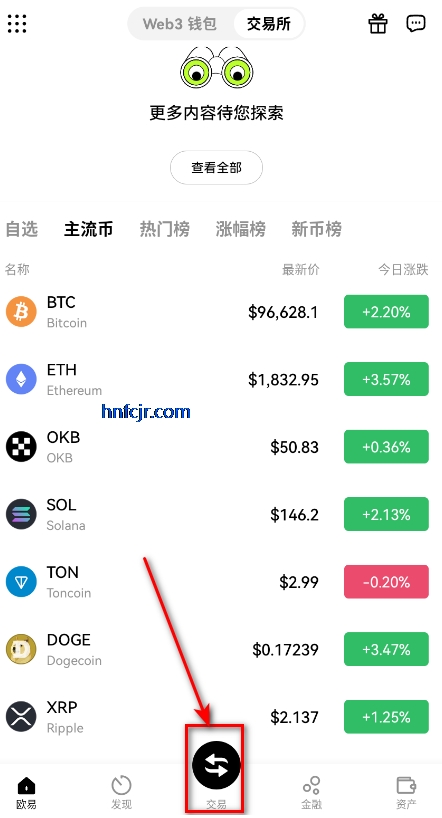This screenshot has height=818, width=442.
Task: Switch to 交易所 exchange mode
Action: 268,23
